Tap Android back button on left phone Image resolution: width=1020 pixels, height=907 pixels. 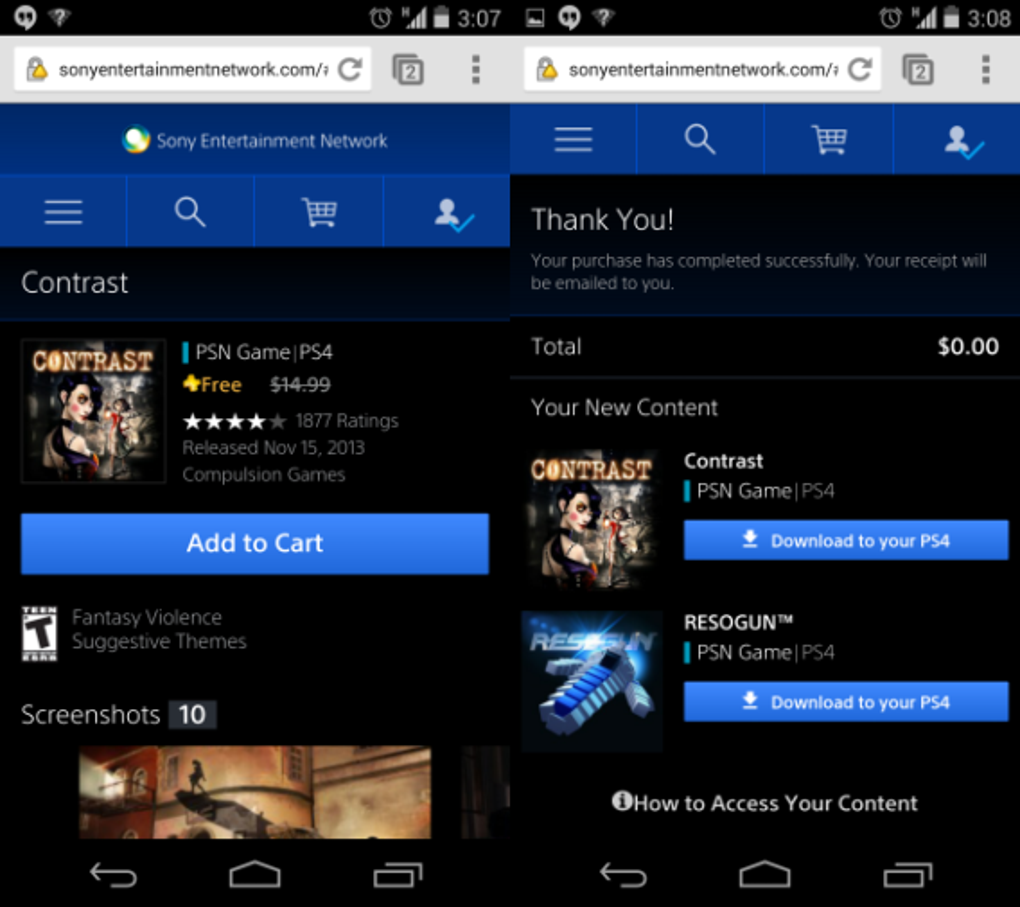click(x=113, y=875)
